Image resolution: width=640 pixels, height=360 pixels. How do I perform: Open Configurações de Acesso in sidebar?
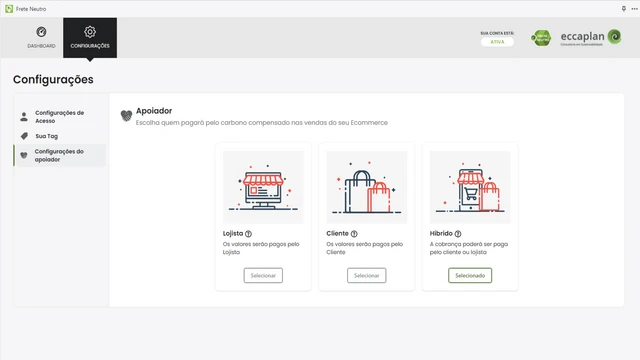pyautogui.click(x=60, y=117)
